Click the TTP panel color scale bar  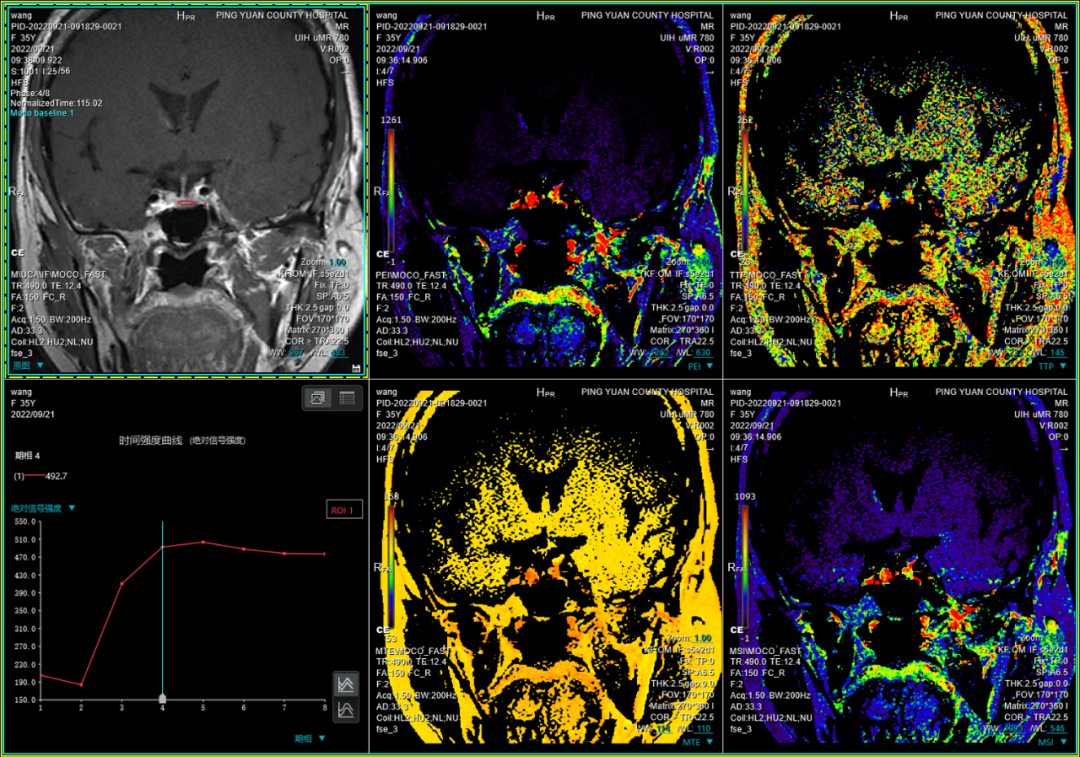tap(745, 189)
